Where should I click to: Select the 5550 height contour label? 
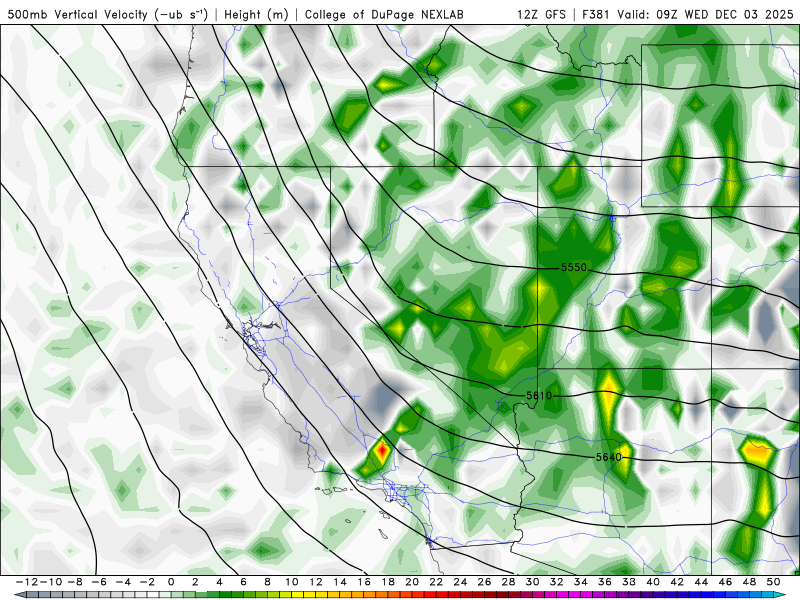point(573,267)
